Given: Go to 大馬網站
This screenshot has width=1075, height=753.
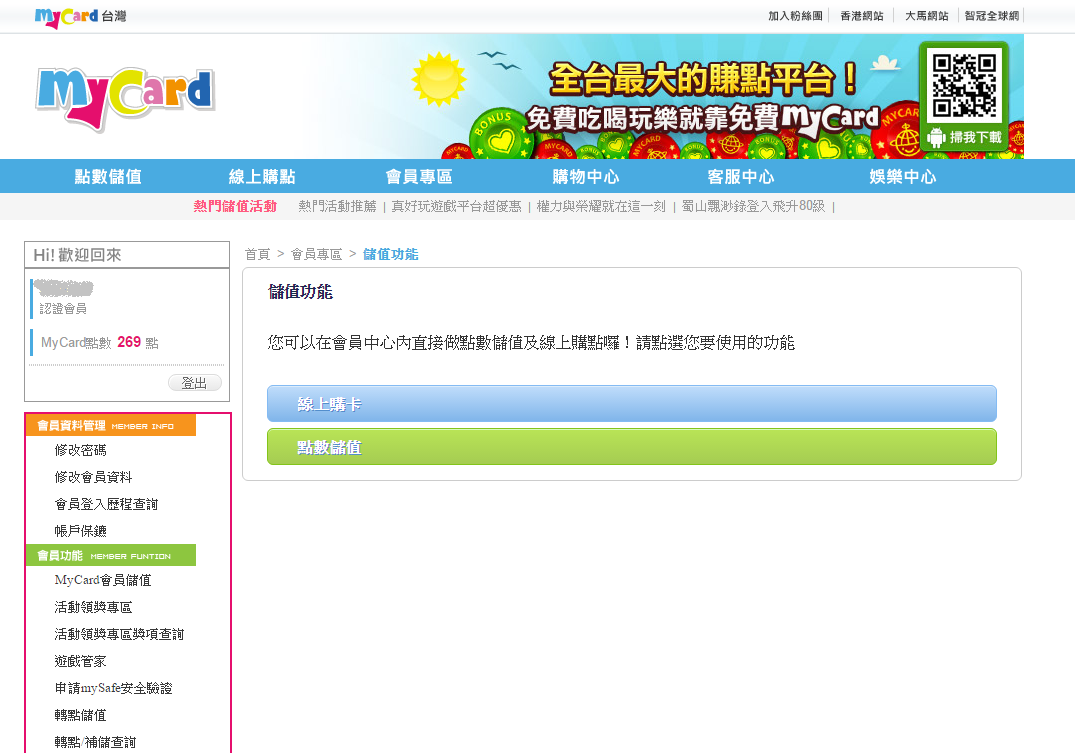Looking at the screenshot, I should point(927,16).
